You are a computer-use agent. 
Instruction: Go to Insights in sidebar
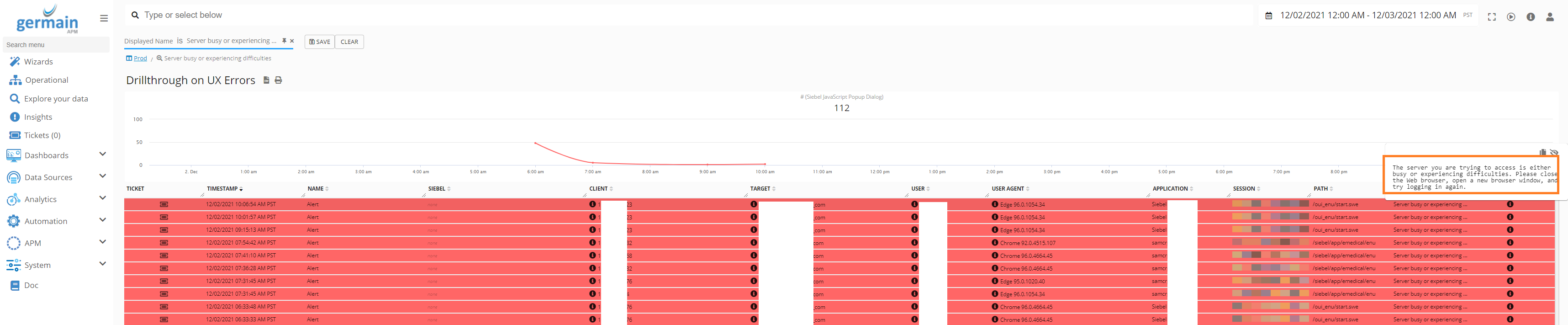(38, 117)
